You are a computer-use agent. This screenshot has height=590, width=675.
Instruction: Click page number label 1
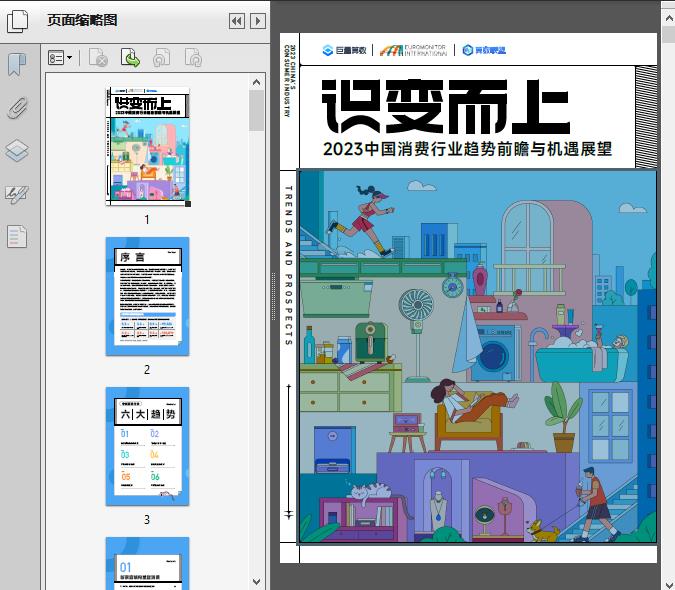pos(147,220)
